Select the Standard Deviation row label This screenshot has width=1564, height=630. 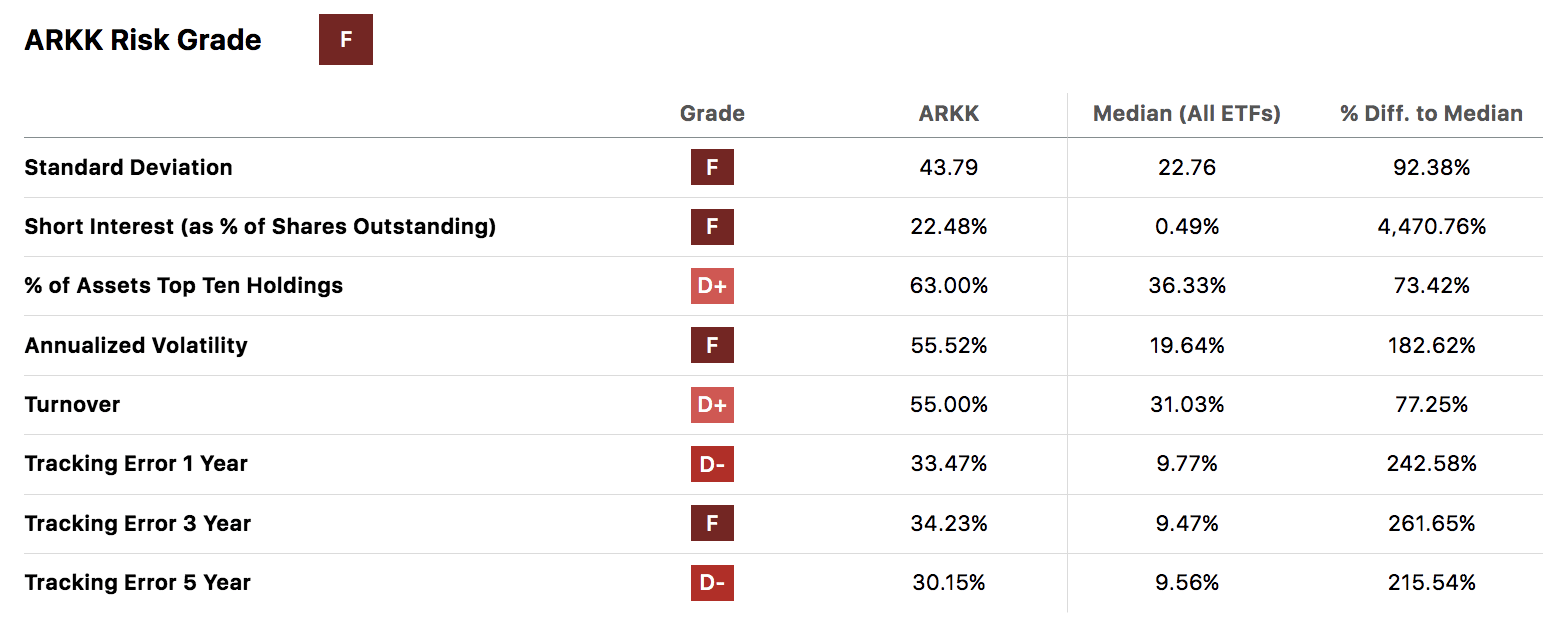[x=128, y=167]
